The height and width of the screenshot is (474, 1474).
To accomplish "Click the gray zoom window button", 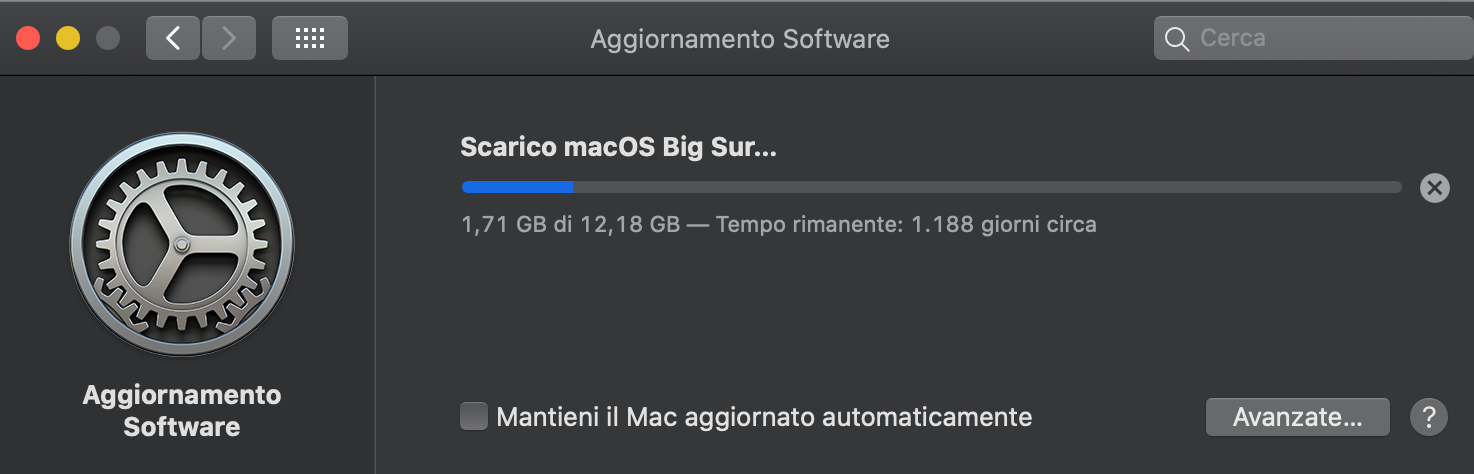I will click(x=107, y=39).
